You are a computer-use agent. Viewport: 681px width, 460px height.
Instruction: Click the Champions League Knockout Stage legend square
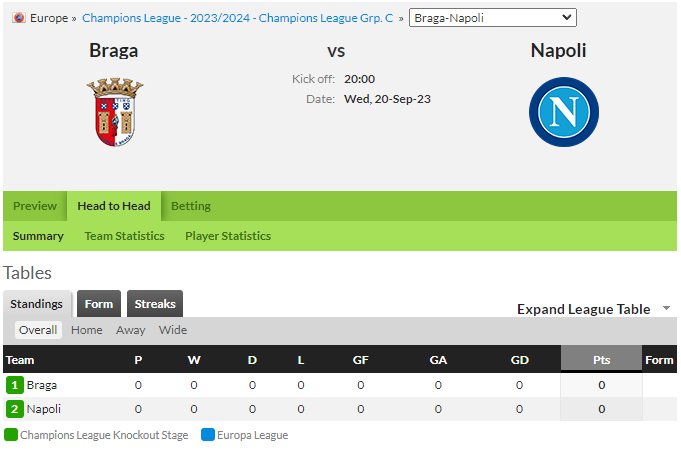pos(11,435)
